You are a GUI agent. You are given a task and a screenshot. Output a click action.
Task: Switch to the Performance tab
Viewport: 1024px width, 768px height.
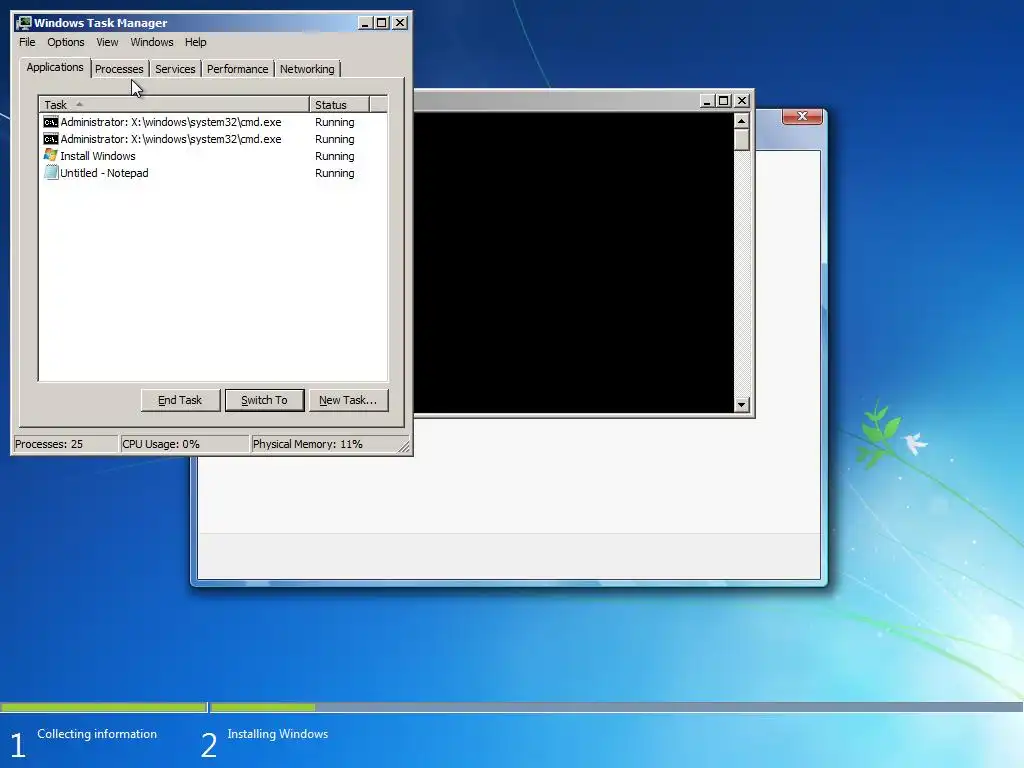pos(237,69)
